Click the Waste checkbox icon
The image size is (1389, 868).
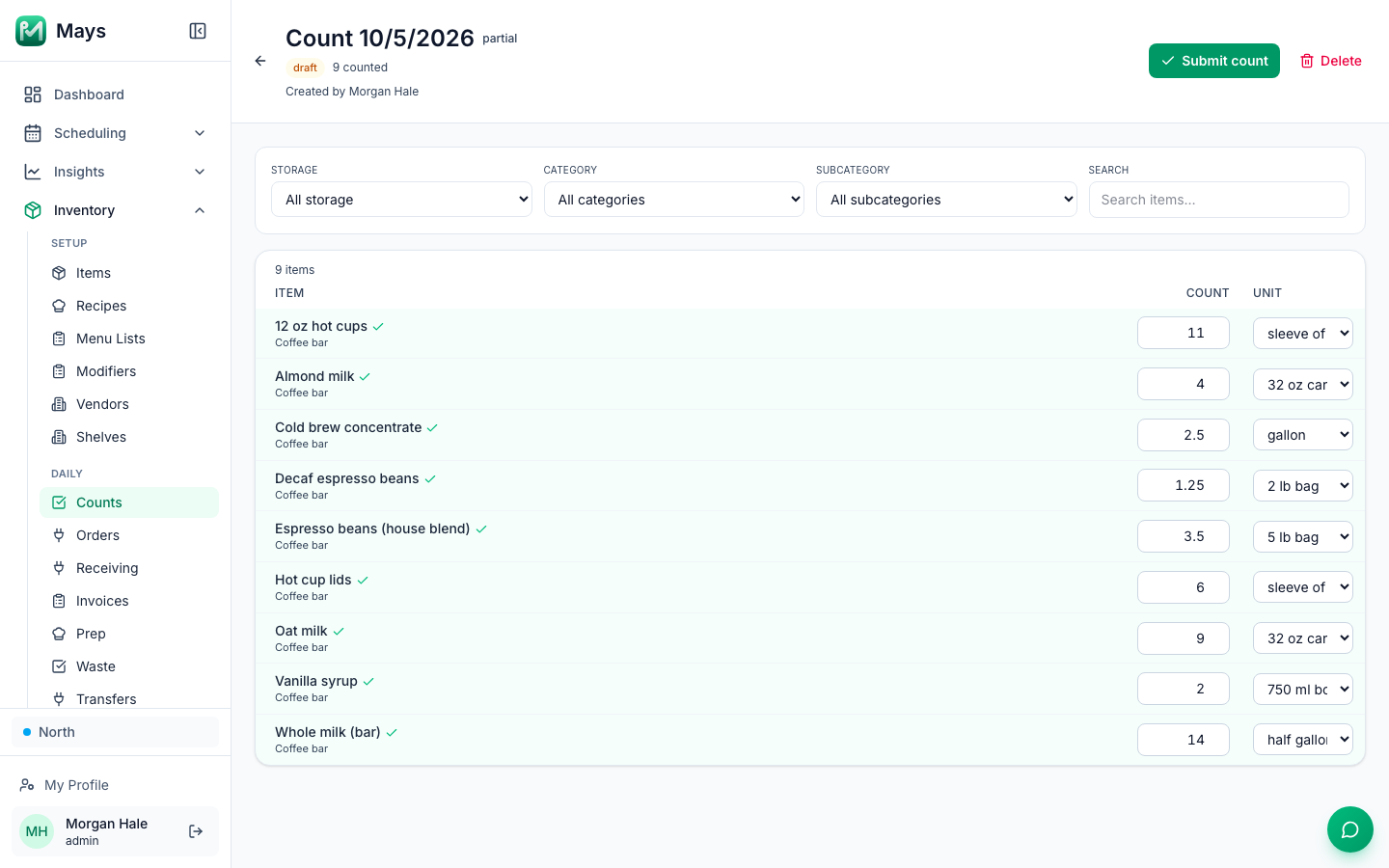click(x=59, y=666)
